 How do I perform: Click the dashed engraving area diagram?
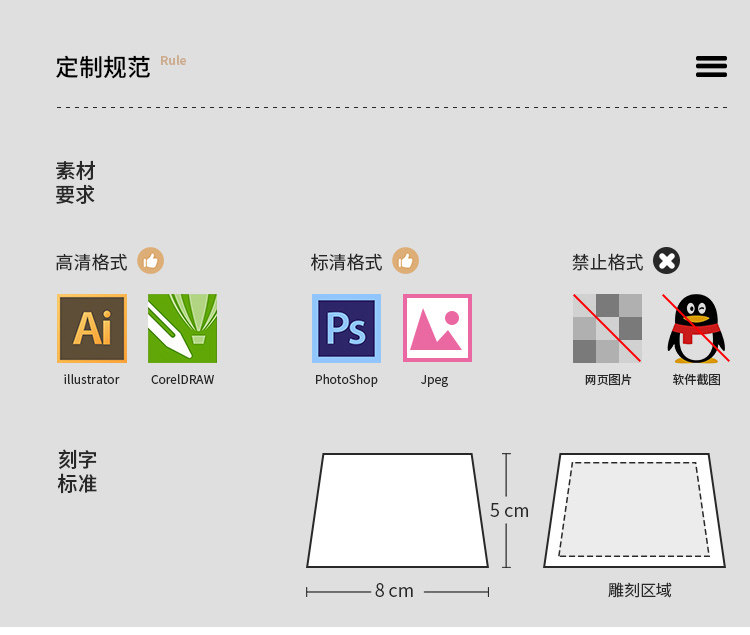[x=635, y=510]
